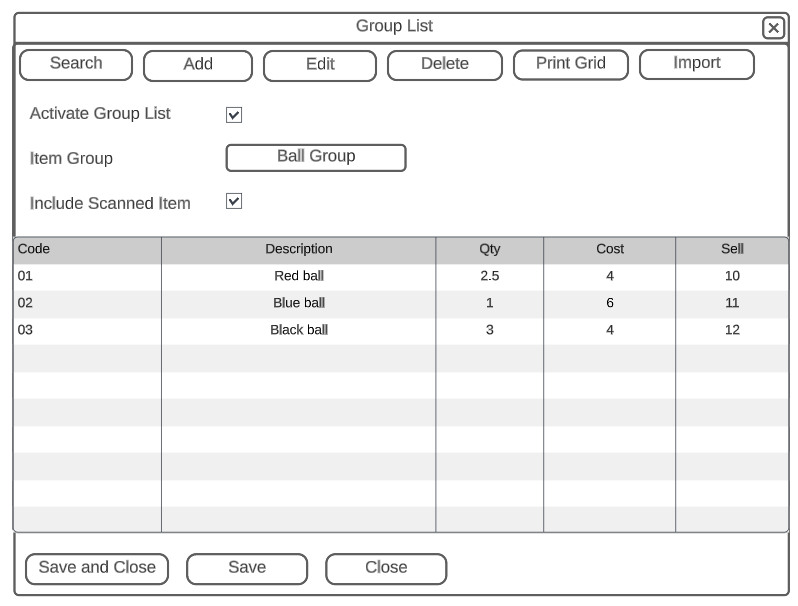Click the Edit button
The width and height of the screenshot is (798, 606).
(320, 65)
